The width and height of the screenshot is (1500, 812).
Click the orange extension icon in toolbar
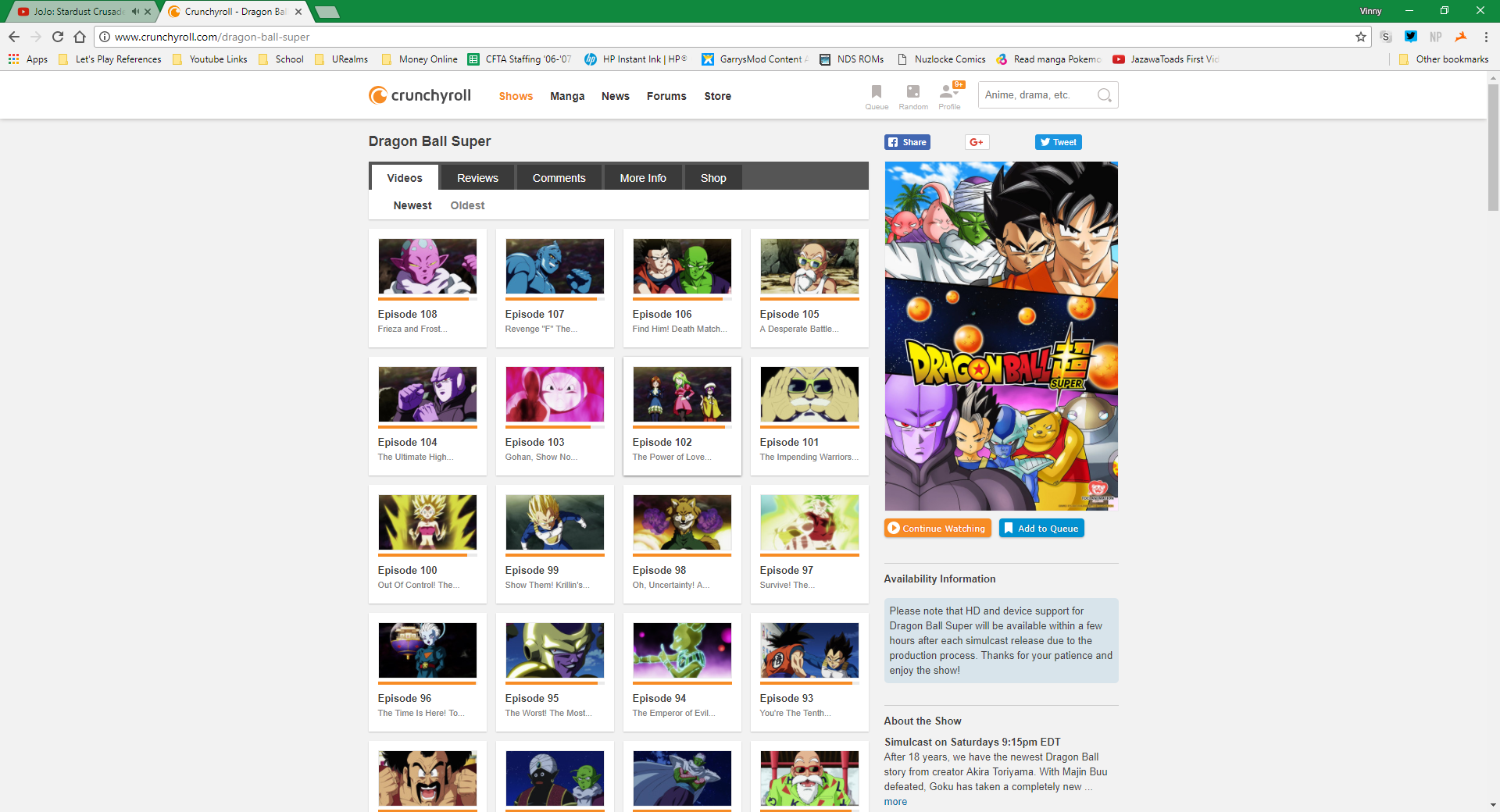1461,37
